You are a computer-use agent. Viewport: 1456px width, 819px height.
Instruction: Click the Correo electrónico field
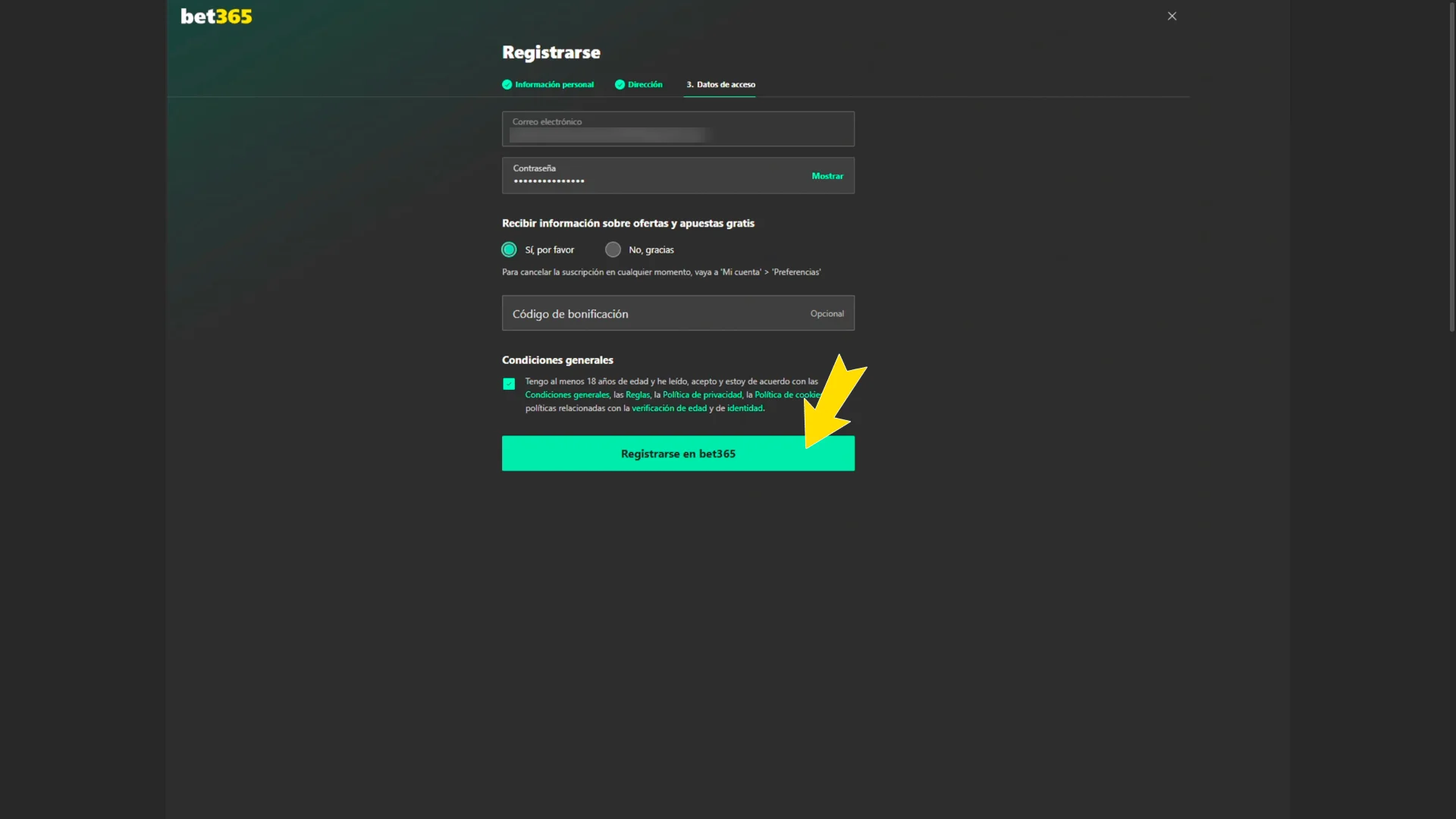pos(678,129)
